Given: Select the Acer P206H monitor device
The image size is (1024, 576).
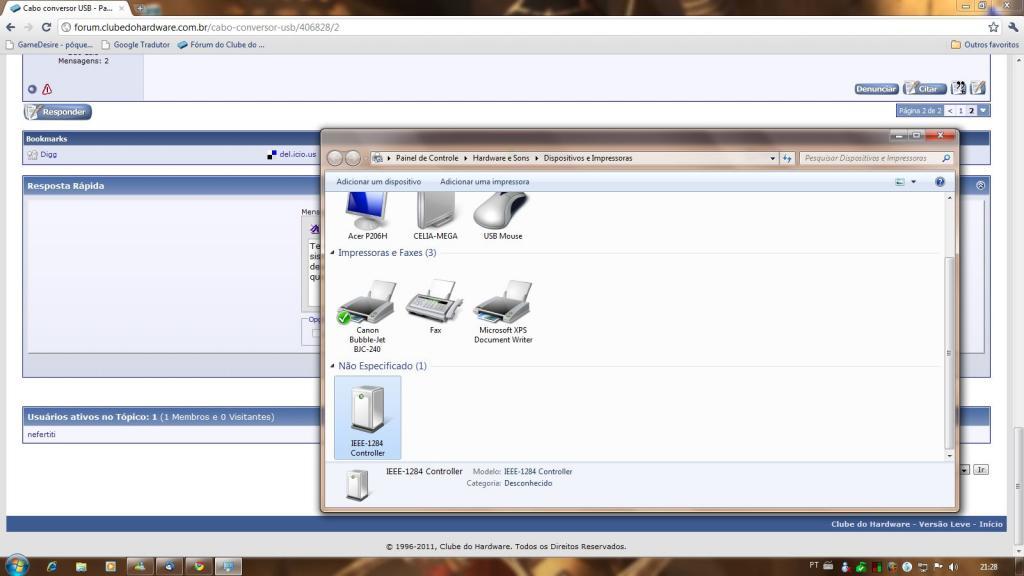Looking at the screenshot, I should point(367,217).
